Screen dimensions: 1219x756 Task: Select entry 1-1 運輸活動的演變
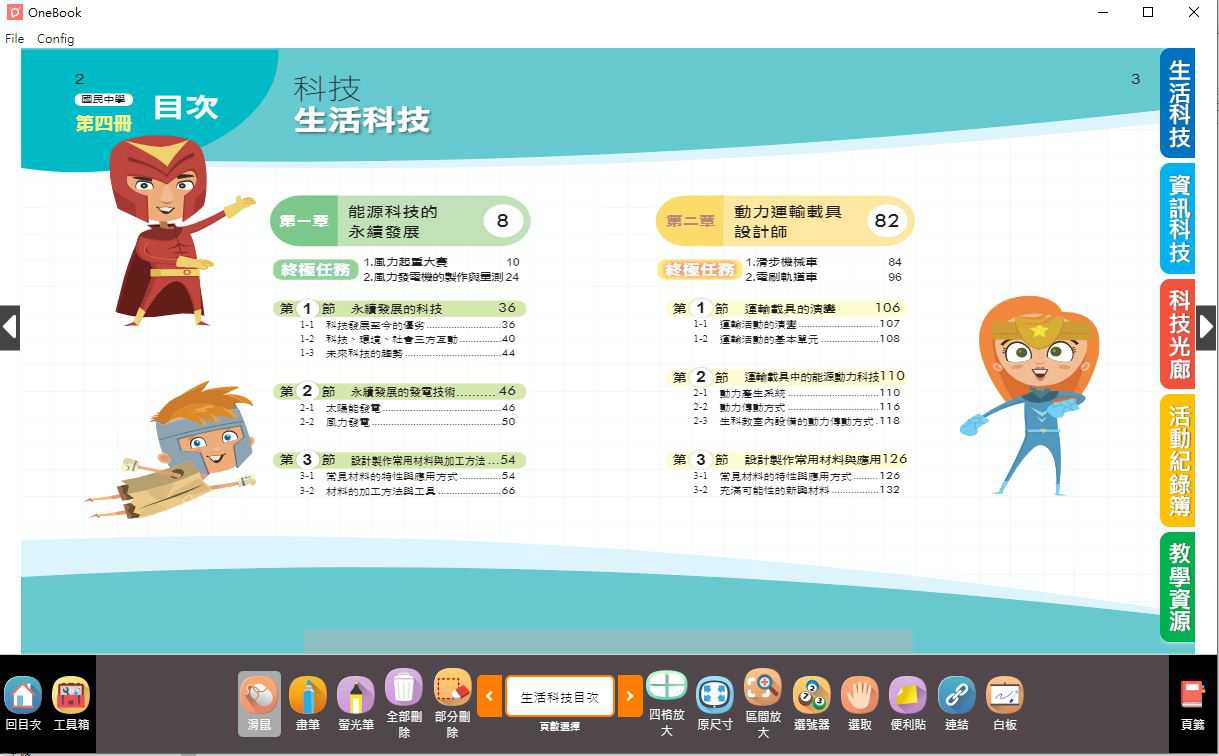coord(797,324)
